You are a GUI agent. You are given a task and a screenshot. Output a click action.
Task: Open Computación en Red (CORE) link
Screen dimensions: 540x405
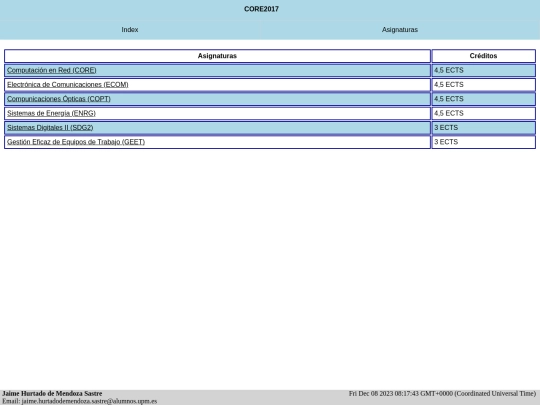(52, 70)
